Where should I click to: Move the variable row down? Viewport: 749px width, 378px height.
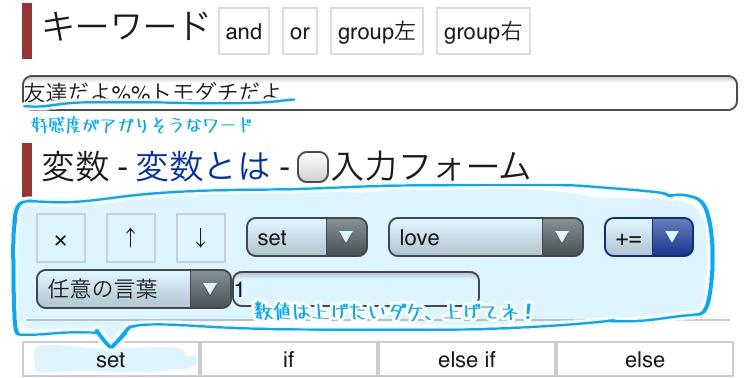coord(201,238)
